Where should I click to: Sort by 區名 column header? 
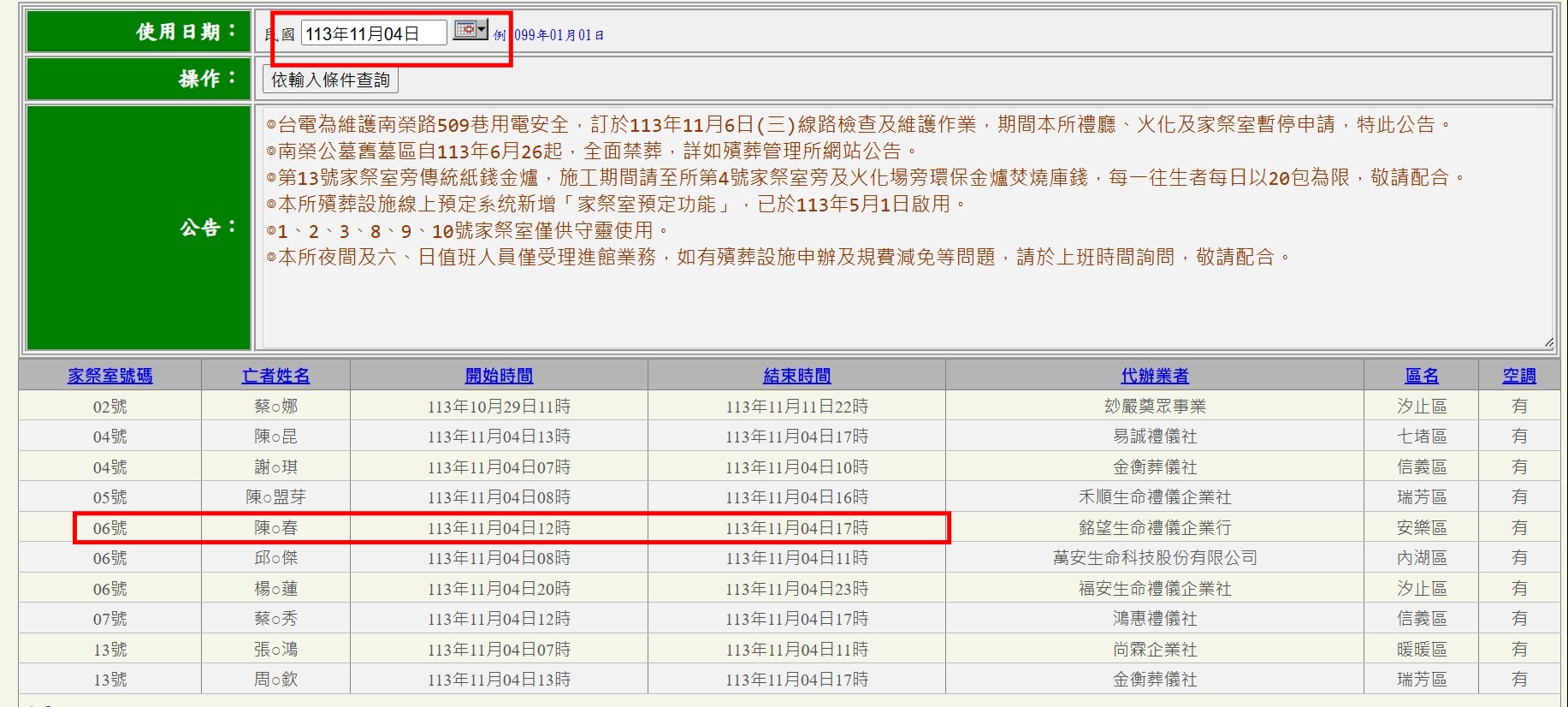pos(1421,376)
